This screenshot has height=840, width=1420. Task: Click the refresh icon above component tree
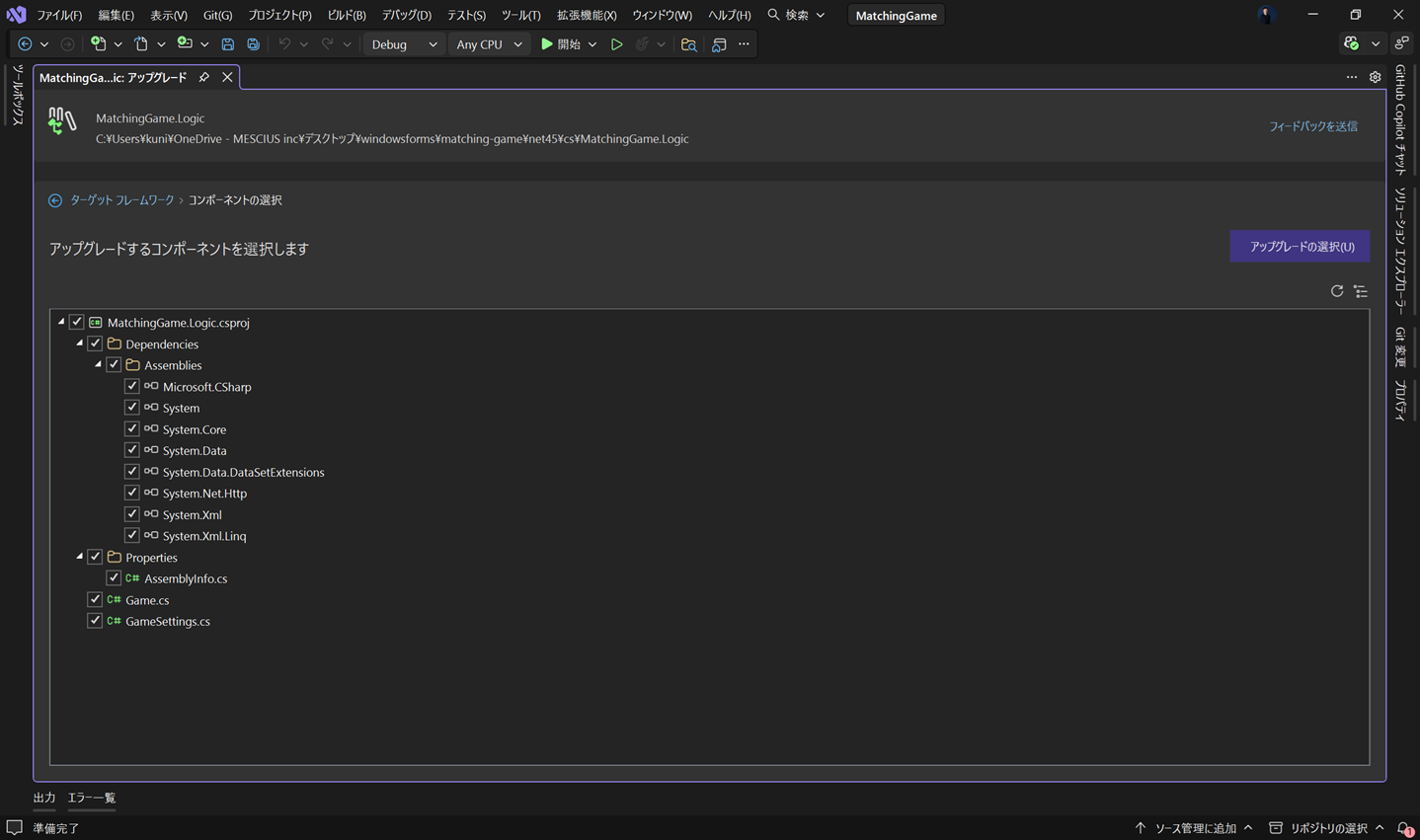tap(1336, 291)
